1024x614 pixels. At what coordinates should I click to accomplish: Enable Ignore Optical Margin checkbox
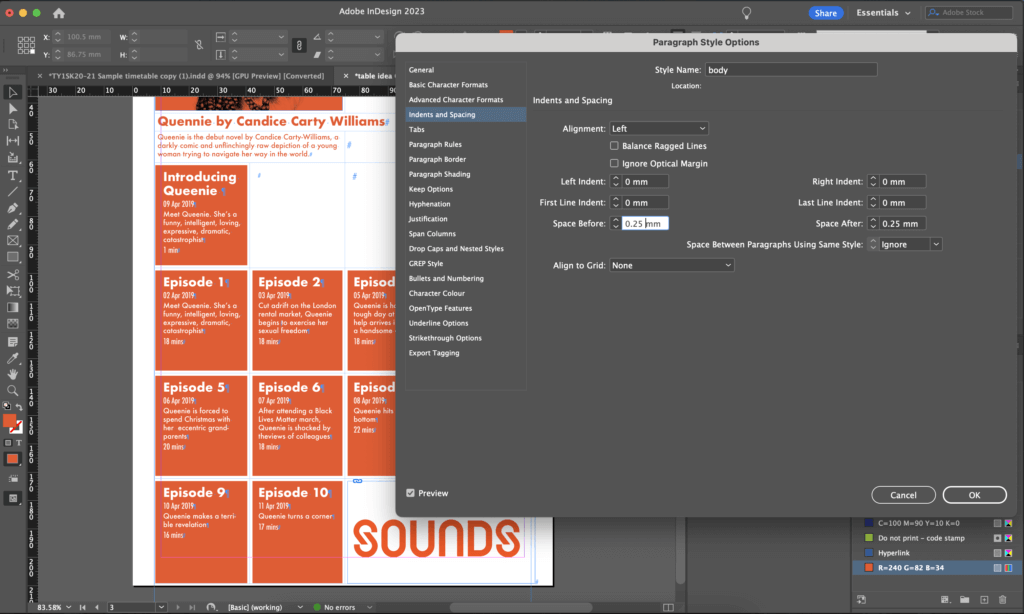click(x=614, y=163)
